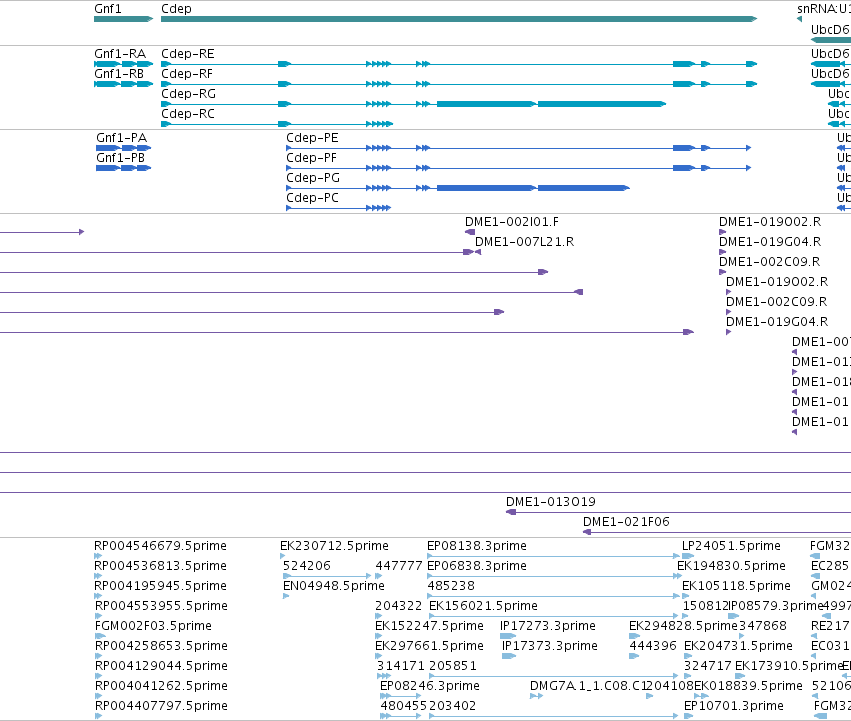Open the Cdep-RF transcript

coord(187,74)
